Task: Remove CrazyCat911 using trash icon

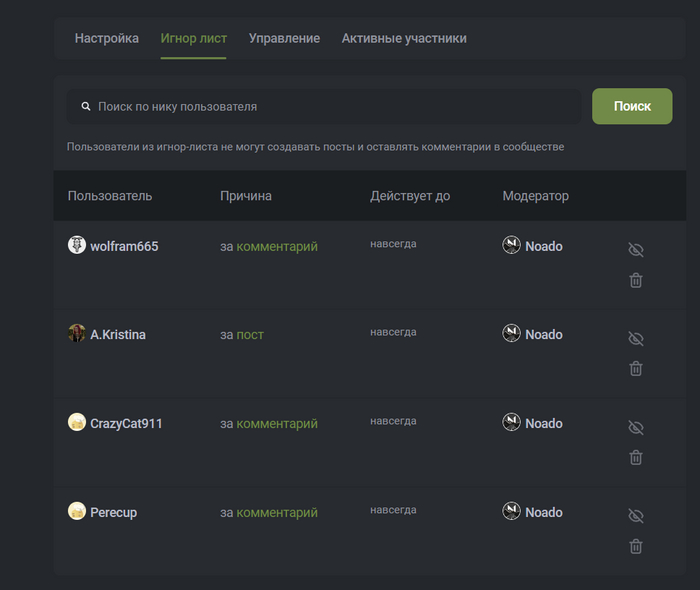Action: pyautogui.click(x=636, y=457)
